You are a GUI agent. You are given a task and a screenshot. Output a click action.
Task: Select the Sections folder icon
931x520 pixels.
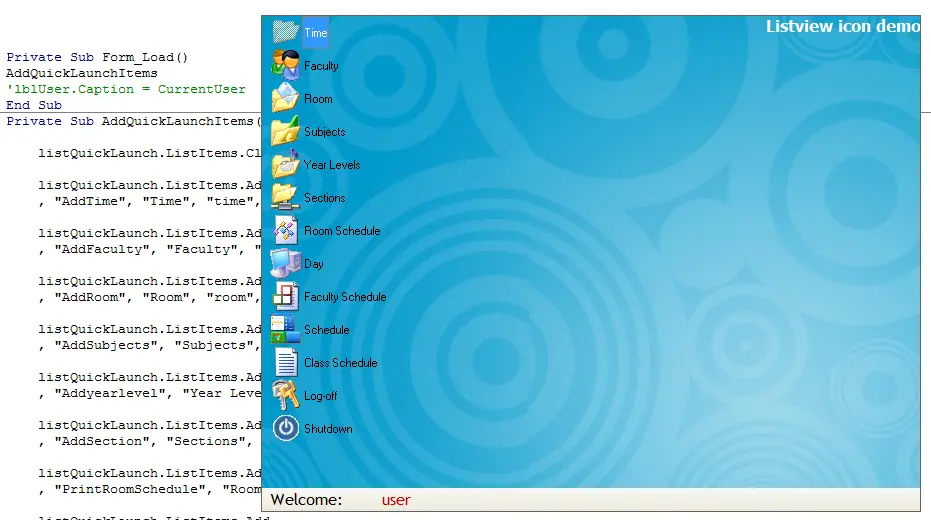tap(286, 197)
